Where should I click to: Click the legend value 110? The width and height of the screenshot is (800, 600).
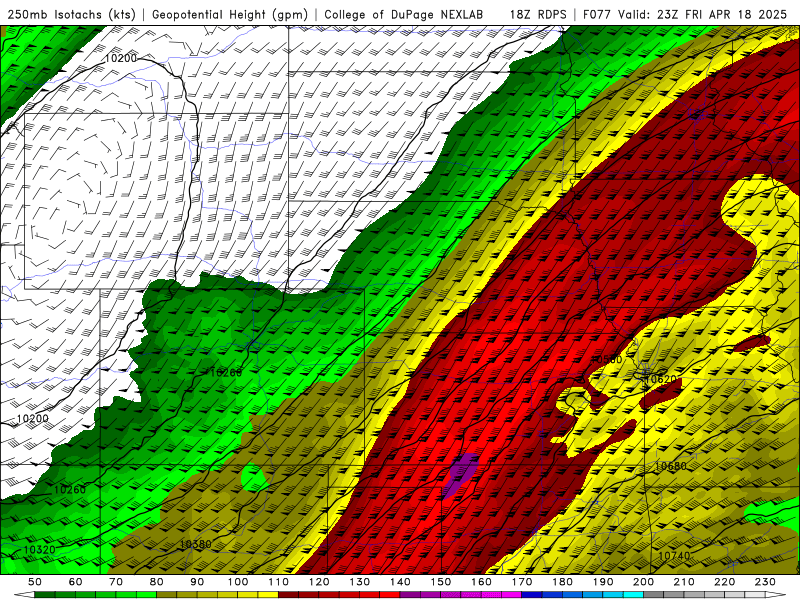click(x=279, y=582)
